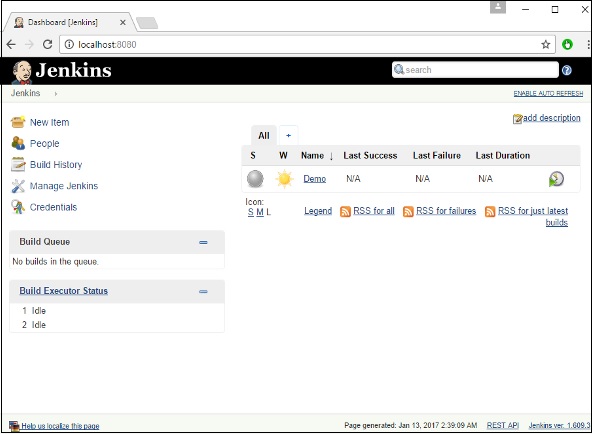The width and height of the screenshot is (592, 434).
Task: Click executor 2 Idle row
Action: pos(117,325)
